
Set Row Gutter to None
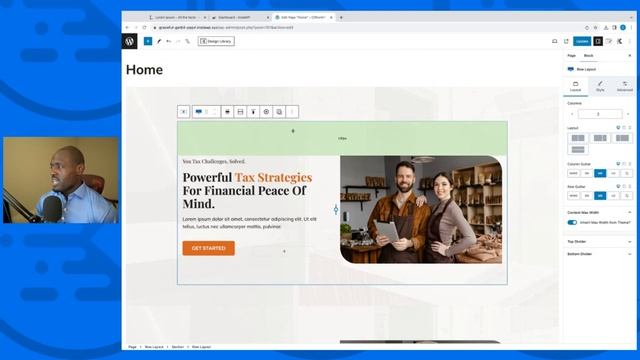pyautogui.click(x=573, y=196)
